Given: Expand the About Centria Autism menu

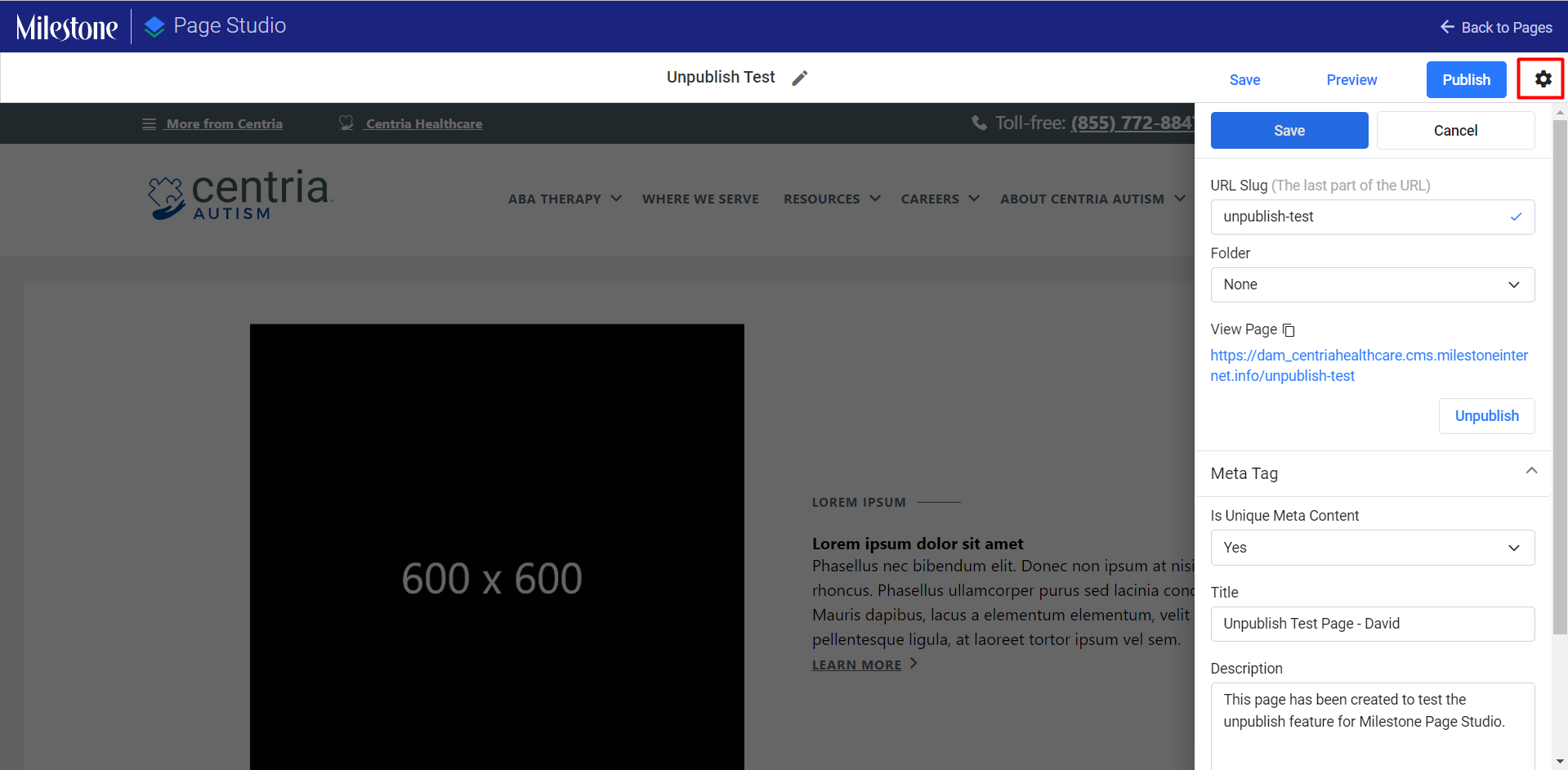Looking at the screenshot, I should 1092,199.
